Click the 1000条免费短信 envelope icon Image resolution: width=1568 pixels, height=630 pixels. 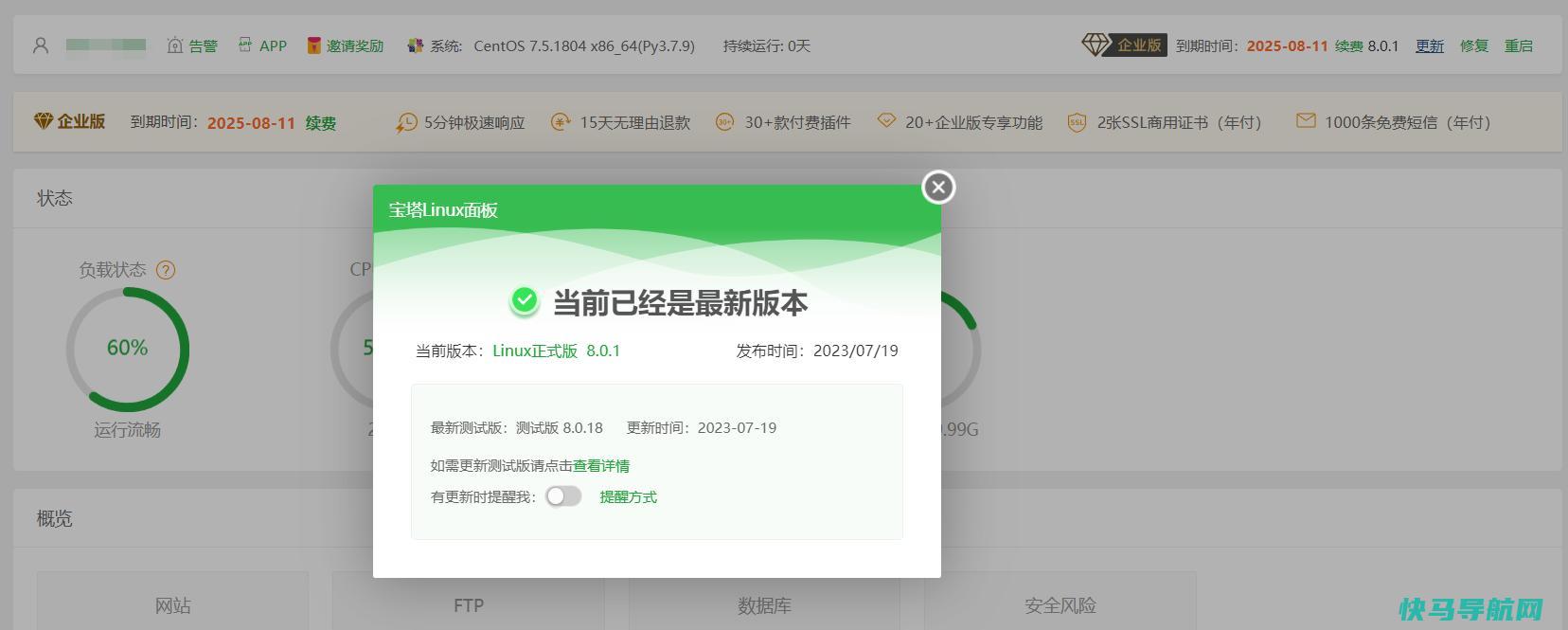1306,121
